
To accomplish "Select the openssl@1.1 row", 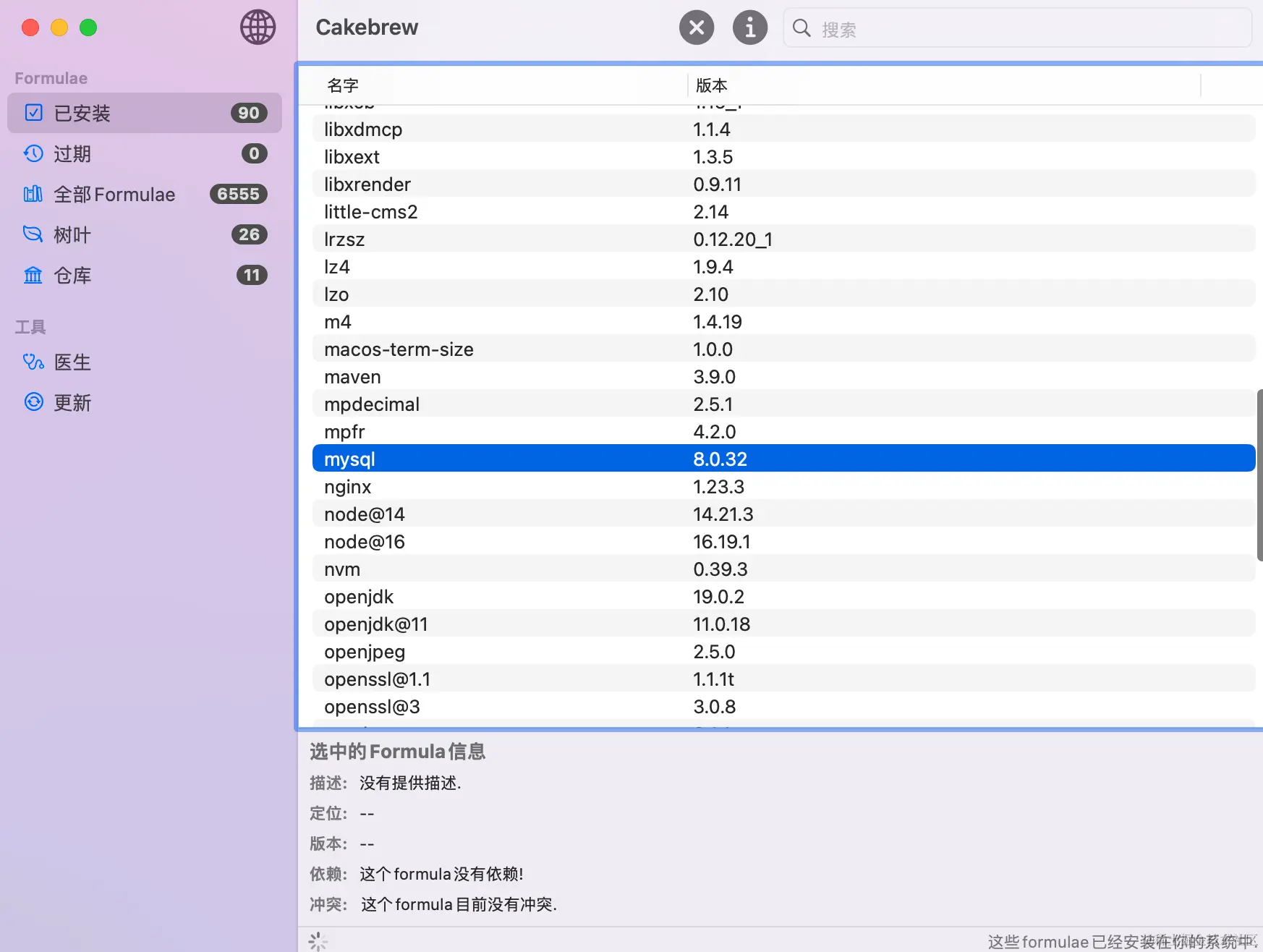I will click(x=784, y=679).
